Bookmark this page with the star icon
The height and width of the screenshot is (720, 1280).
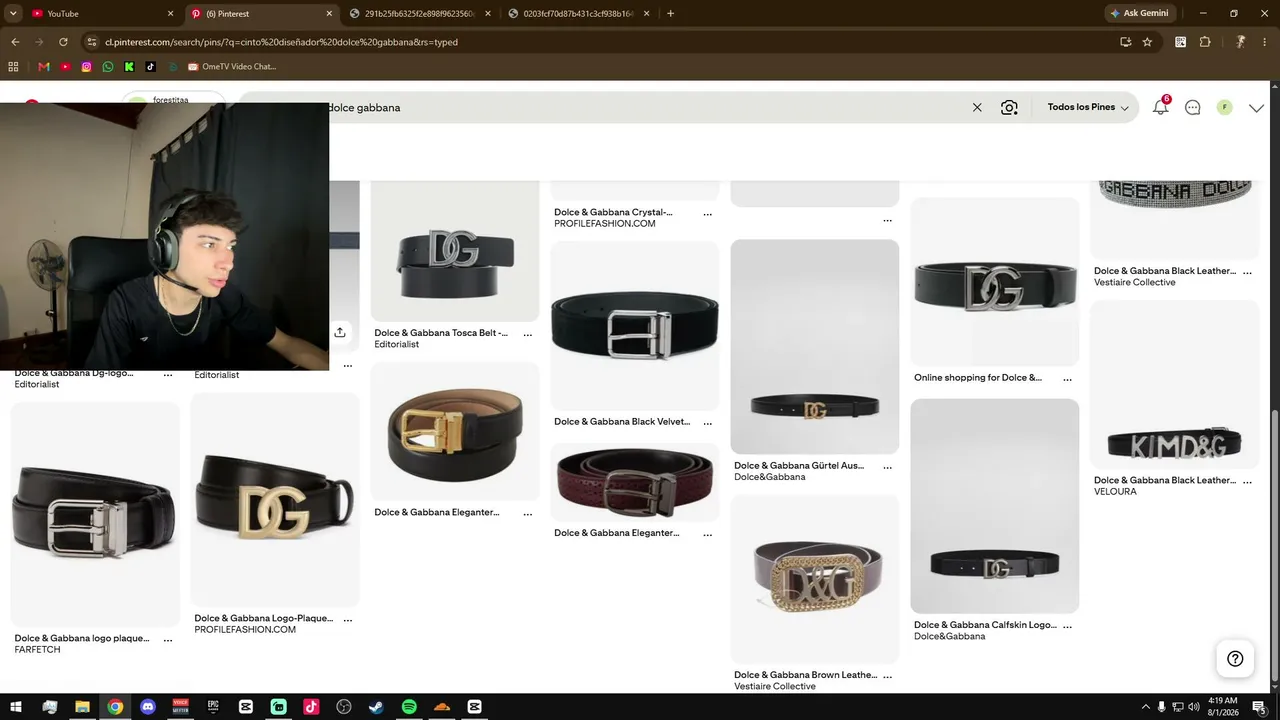coord(1147,42)
